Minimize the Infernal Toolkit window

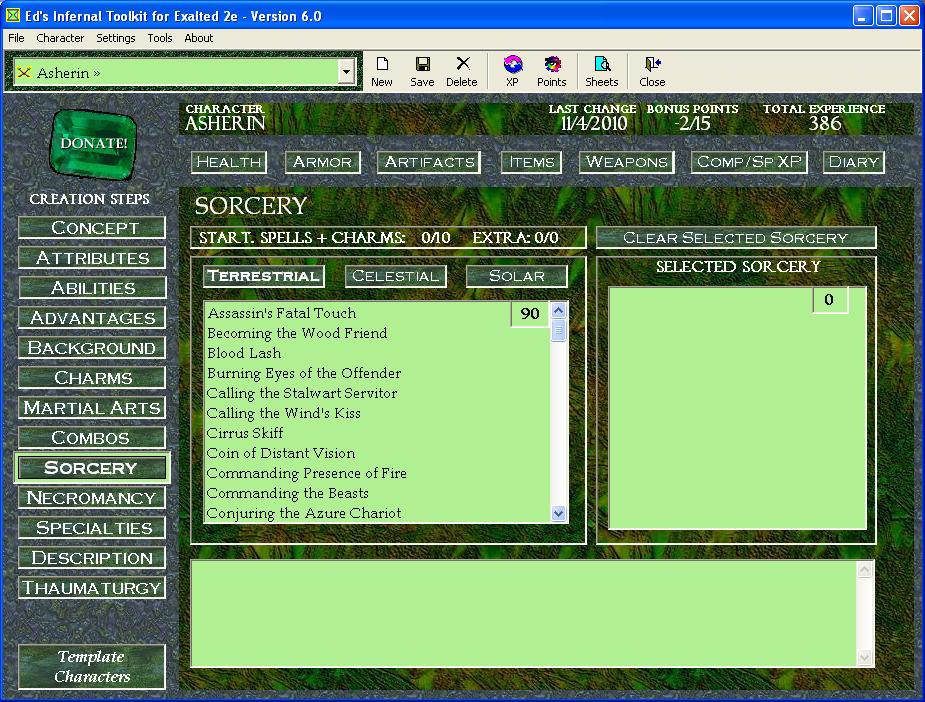coord(863,16)
